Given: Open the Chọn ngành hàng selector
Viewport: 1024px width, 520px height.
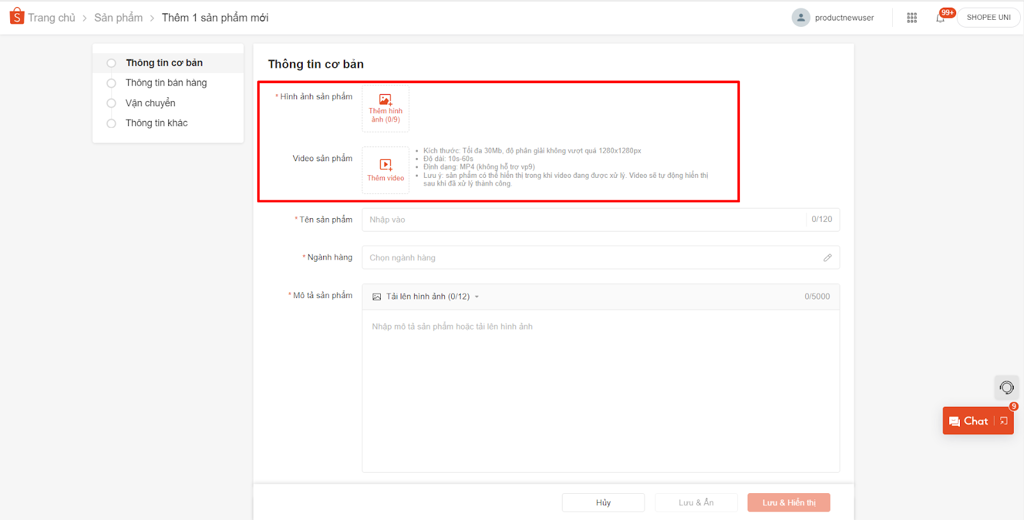Looking at the screenshot, I should click(x=590, y=258).
